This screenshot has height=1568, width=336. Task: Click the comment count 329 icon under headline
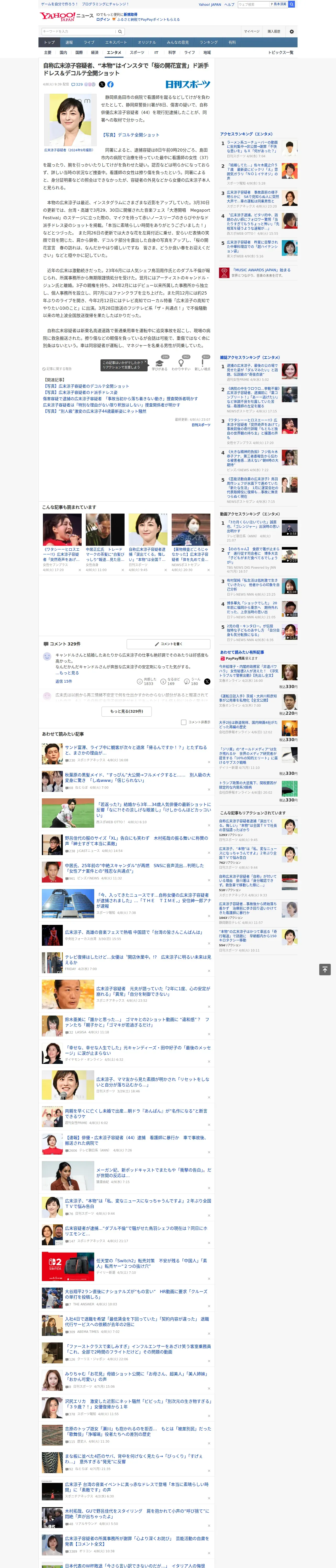coord(77,85)
